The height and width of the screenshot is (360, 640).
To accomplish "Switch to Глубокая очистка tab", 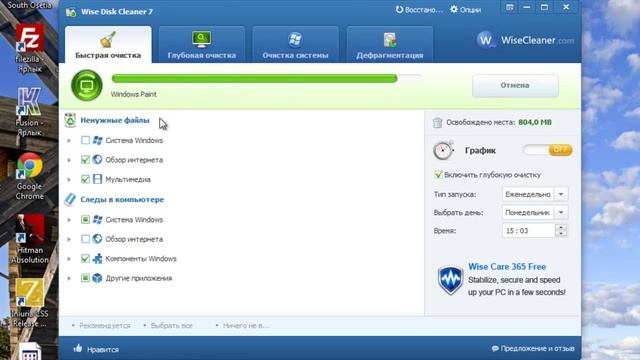I will point(202,44).
